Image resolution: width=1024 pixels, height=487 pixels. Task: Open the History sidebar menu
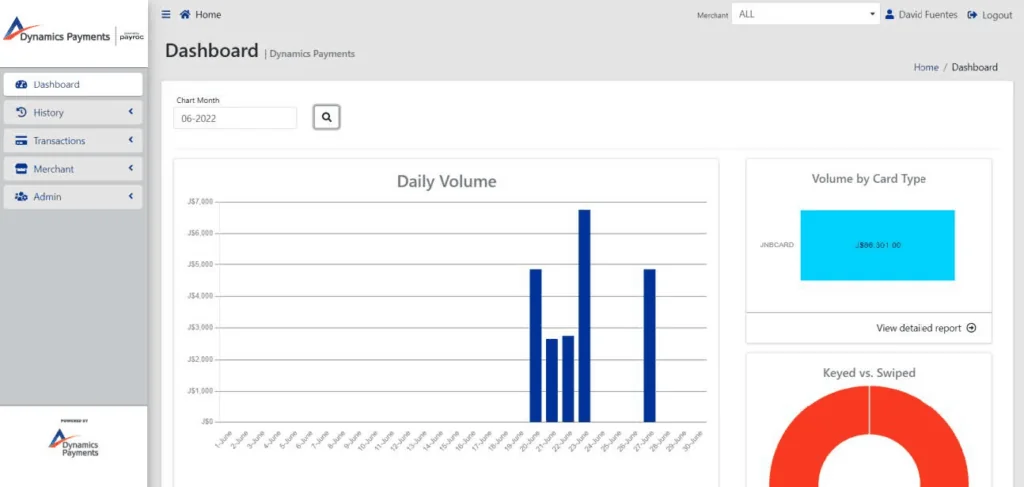pos(72,112)
